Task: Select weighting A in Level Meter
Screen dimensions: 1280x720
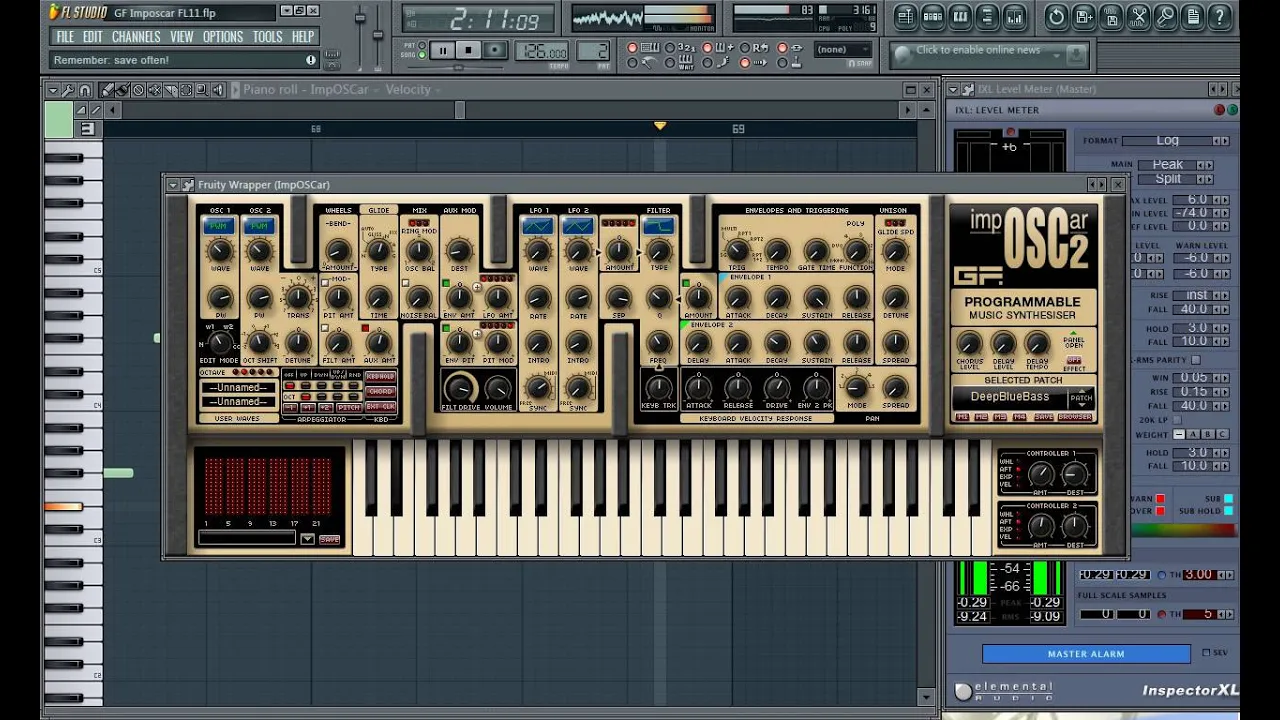Action: (1194, 434)
